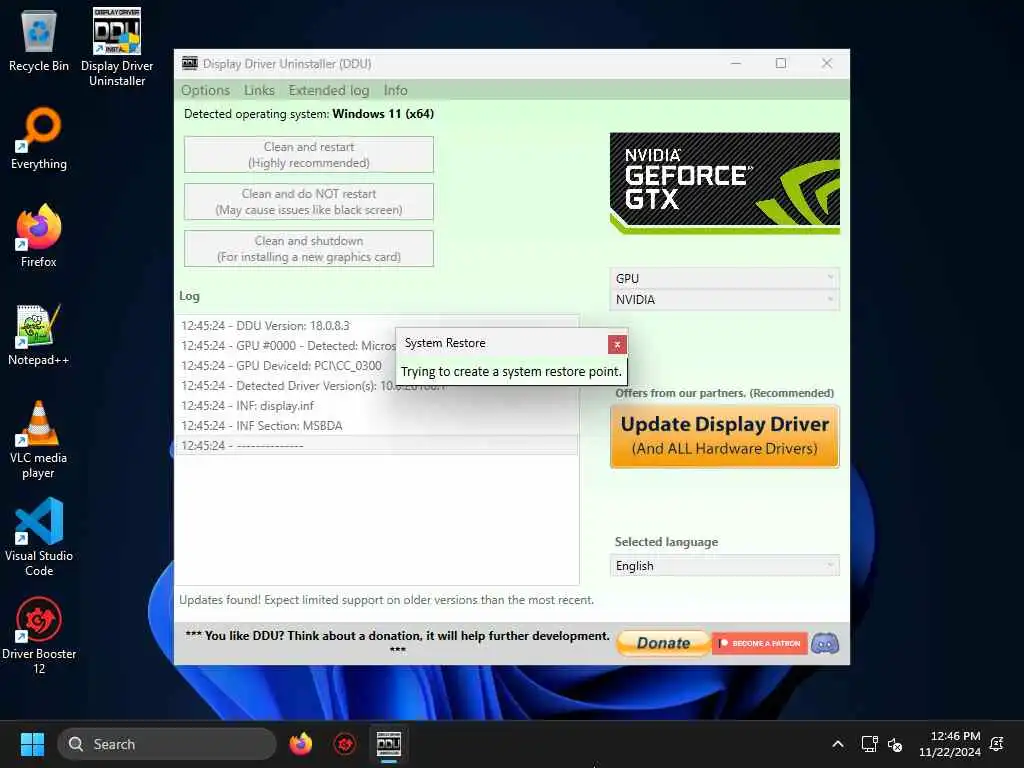Viewport: 1024px width, 768px height.
Task: Open the Options menu
Action: pyautogui.click(x=206, y=90)
